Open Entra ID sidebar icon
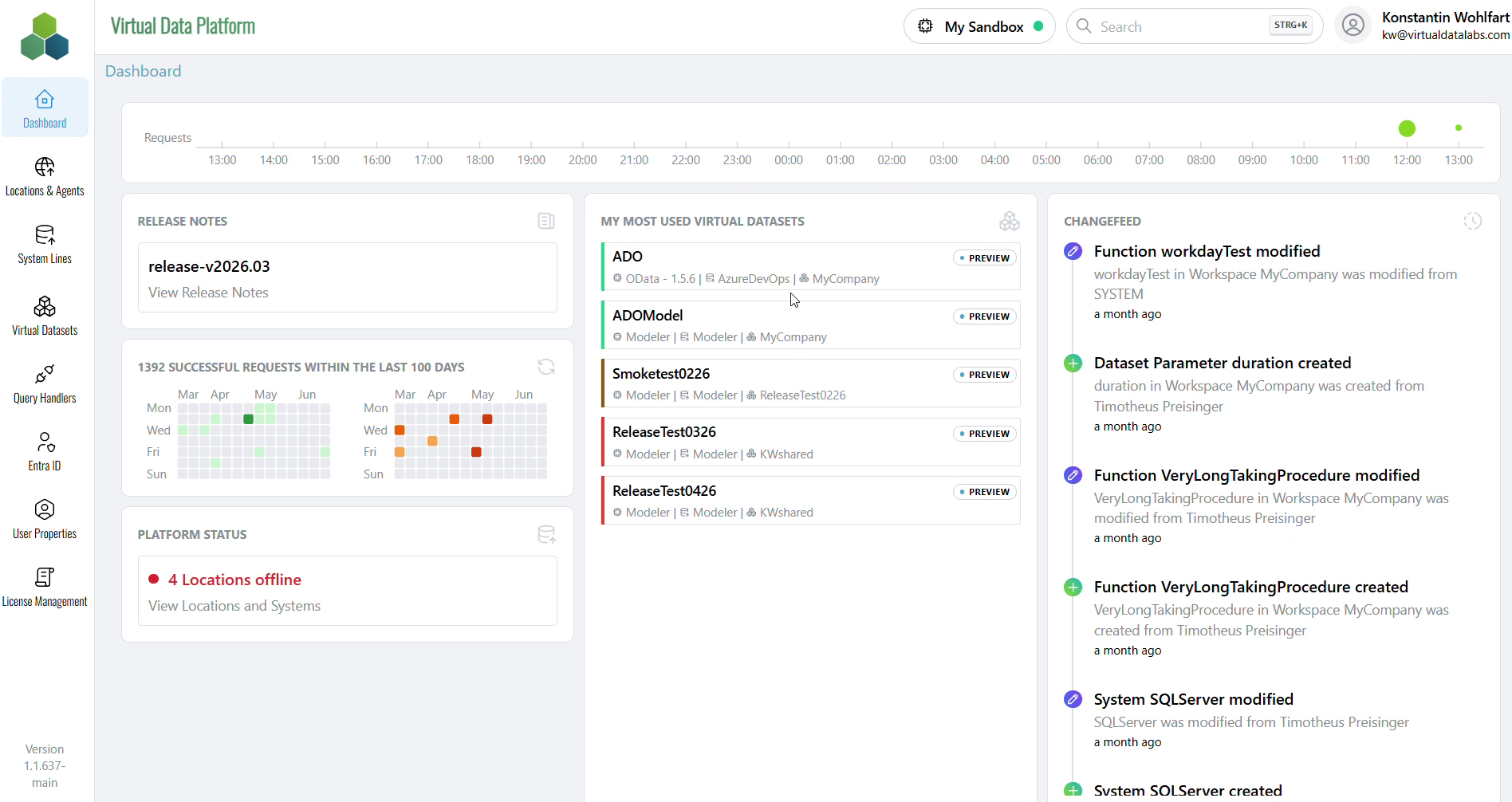The image size is (1512, 802). coord(45,442)
